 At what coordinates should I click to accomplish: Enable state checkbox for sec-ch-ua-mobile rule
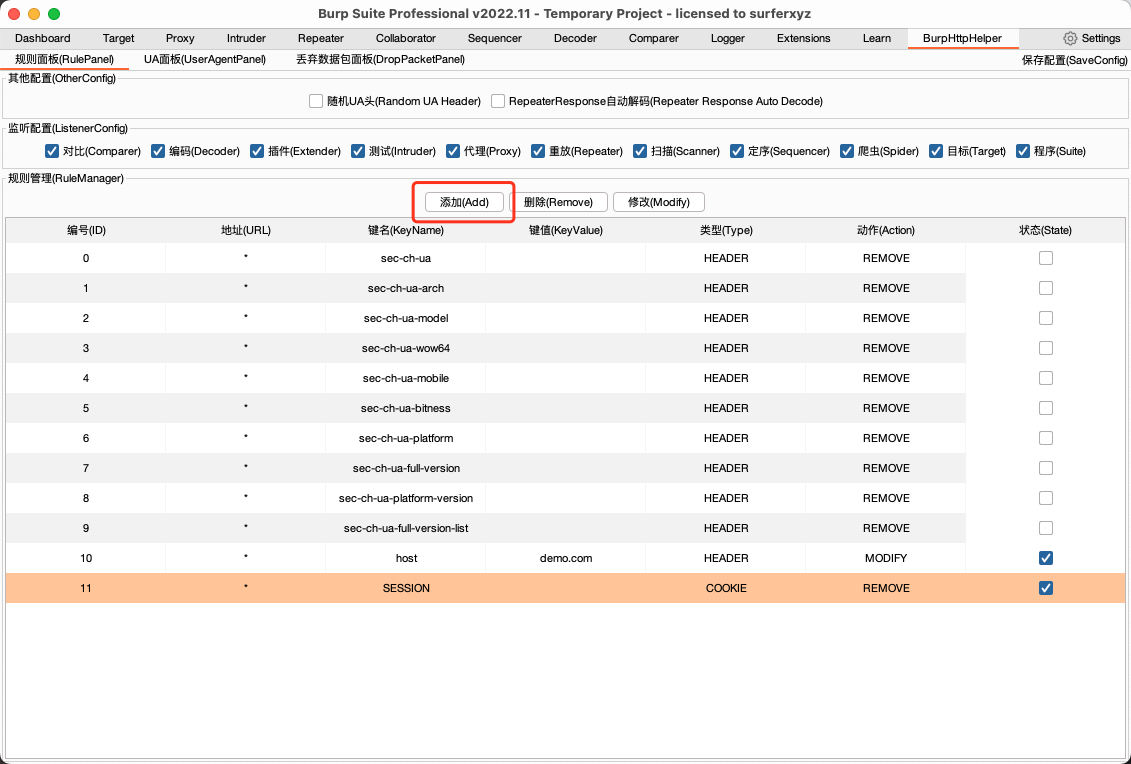(x=1046, y=378)
